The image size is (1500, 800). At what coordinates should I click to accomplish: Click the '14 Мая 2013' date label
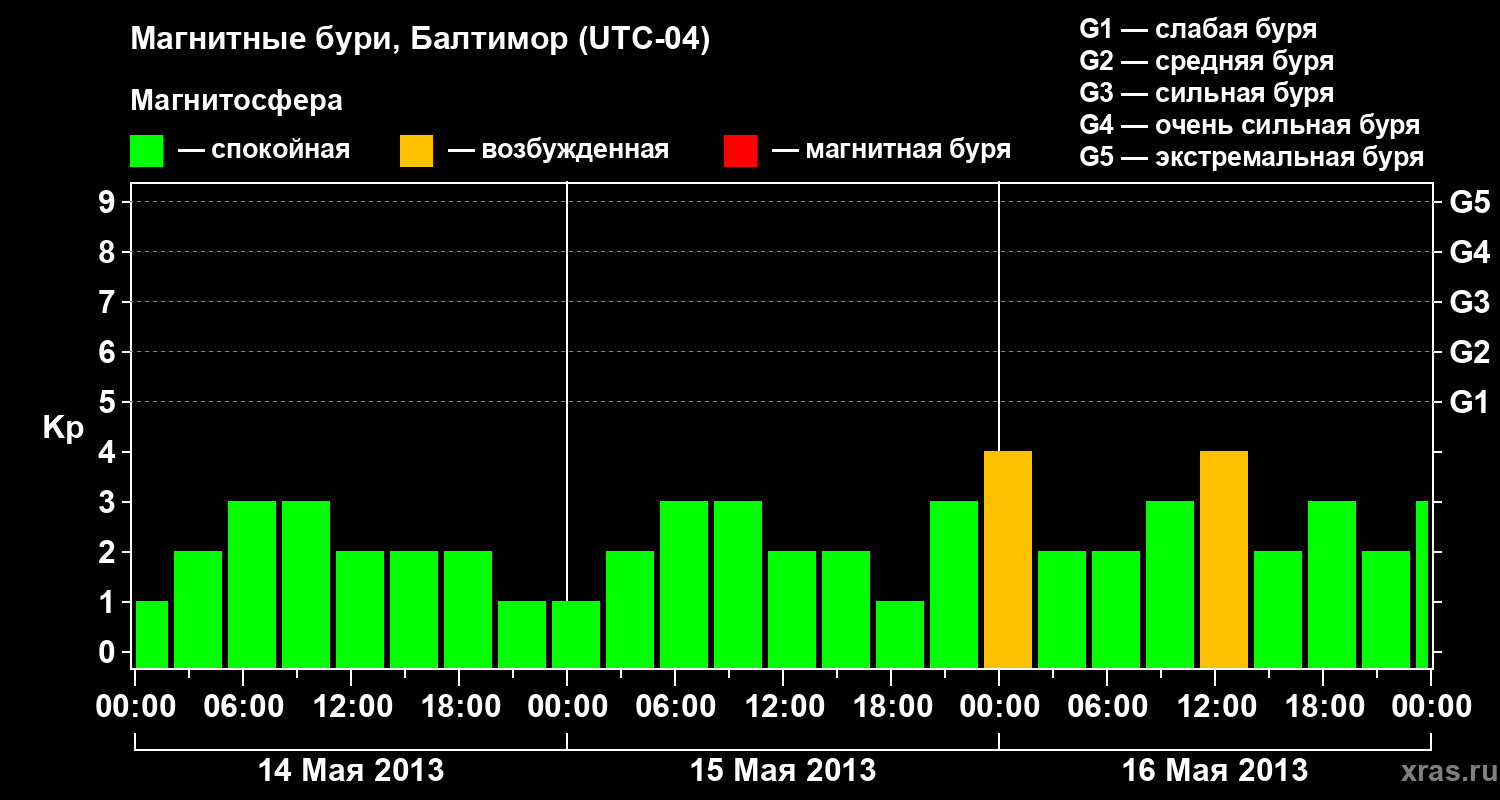coord(351,771)
